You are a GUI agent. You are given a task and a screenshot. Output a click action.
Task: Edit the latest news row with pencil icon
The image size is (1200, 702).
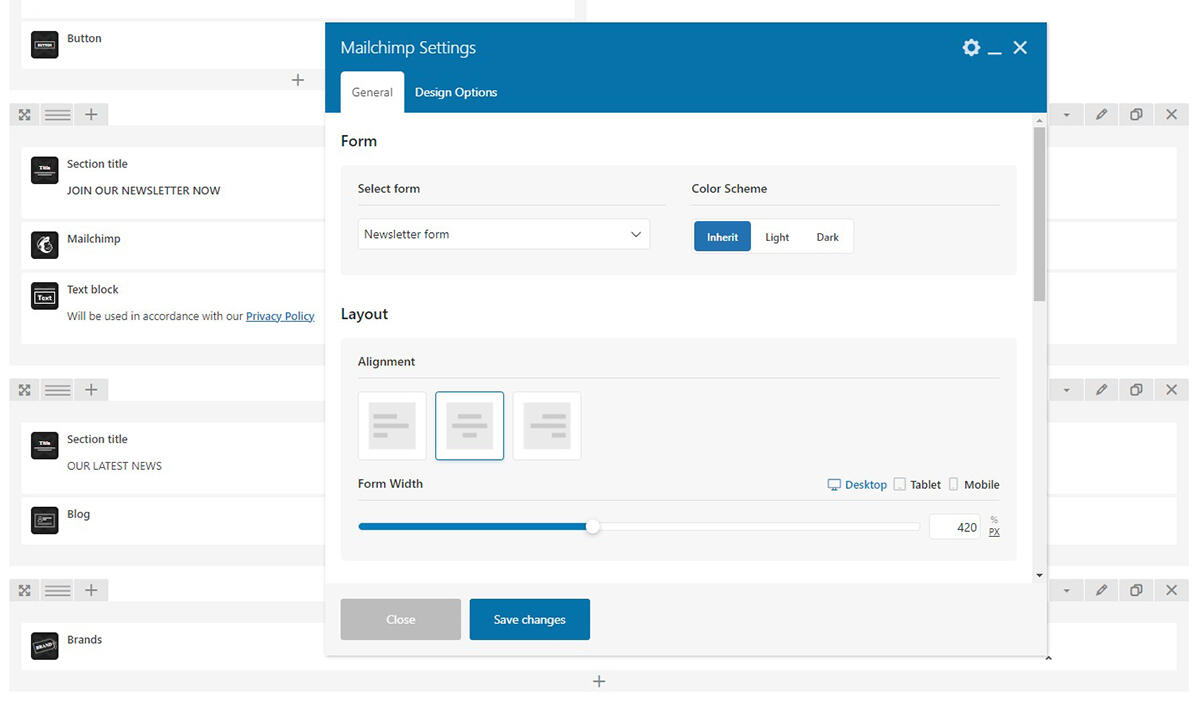point(1101,390)
